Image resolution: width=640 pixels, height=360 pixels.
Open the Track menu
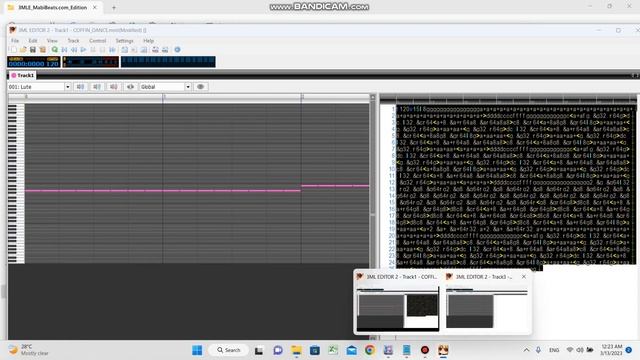point(73,41)
